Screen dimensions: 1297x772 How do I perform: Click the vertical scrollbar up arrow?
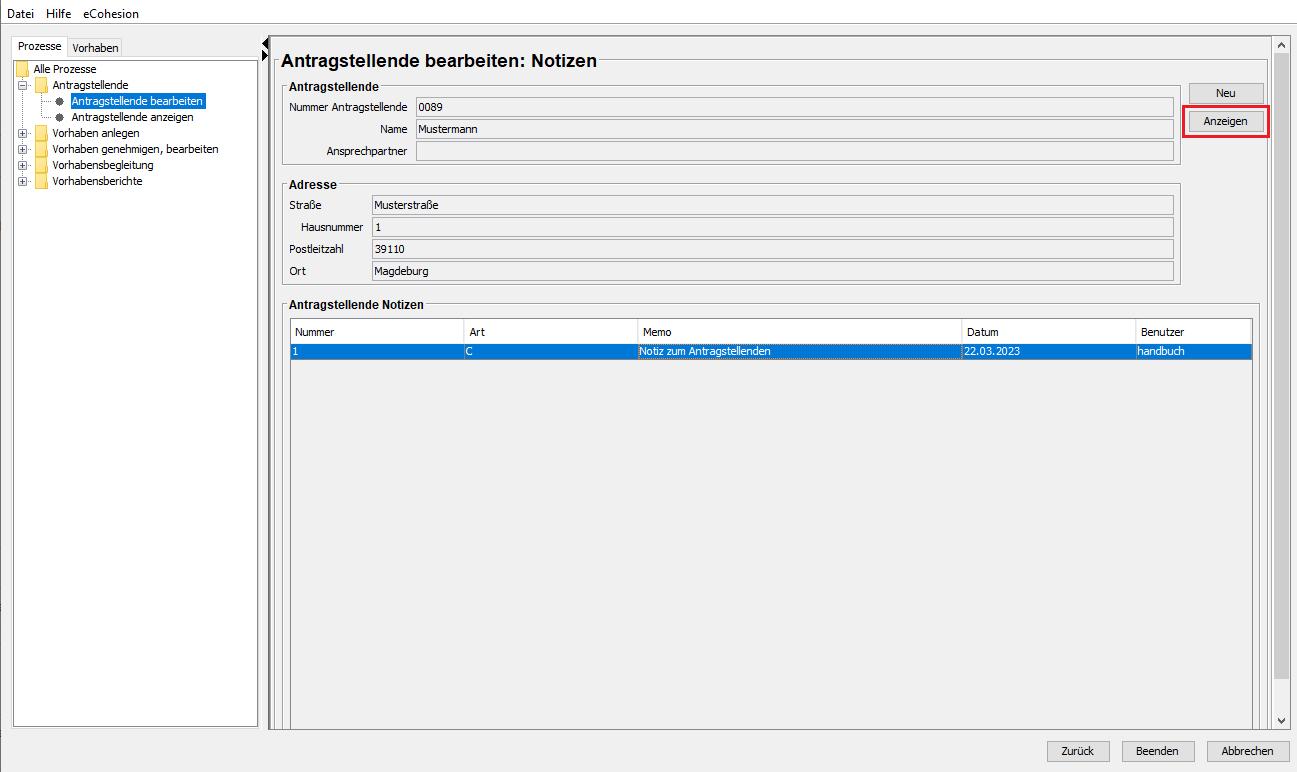coord(1282,46)
